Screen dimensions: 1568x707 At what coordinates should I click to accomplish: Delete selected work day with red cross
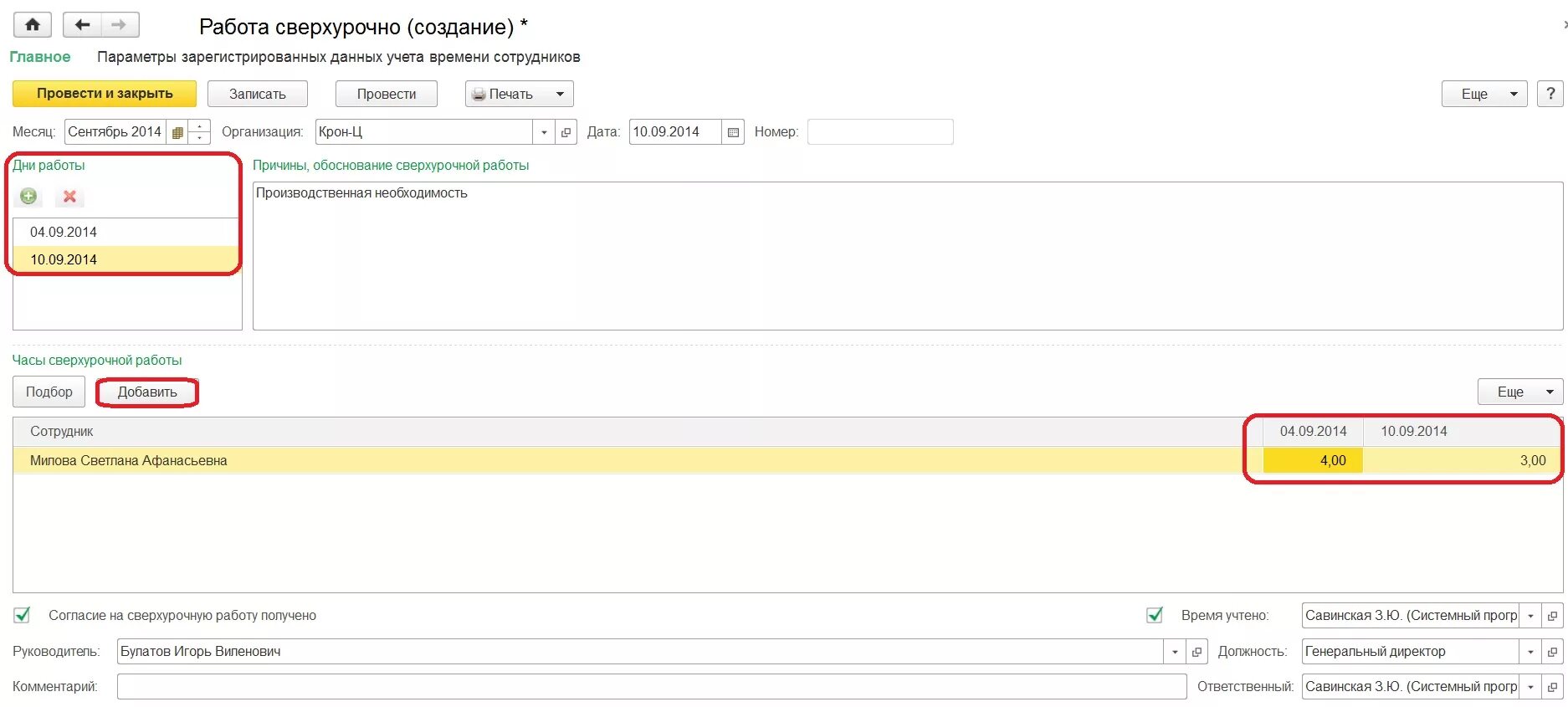pyautogui.click(x=69, y=197)
